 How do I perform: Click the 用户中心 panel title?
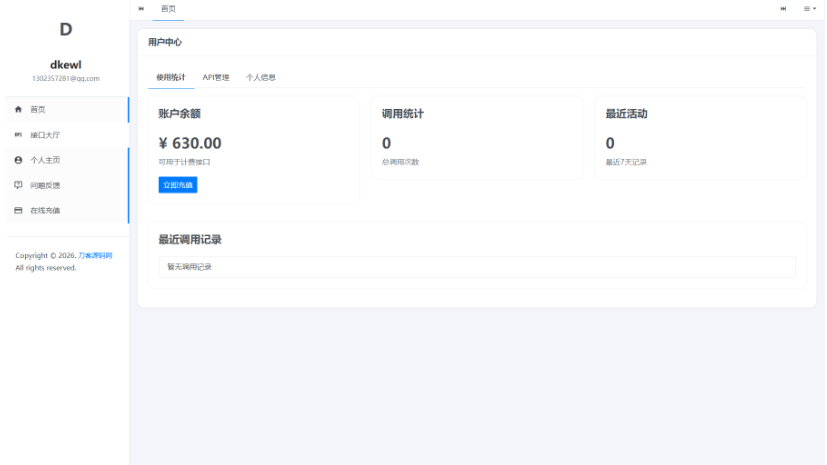165,42
